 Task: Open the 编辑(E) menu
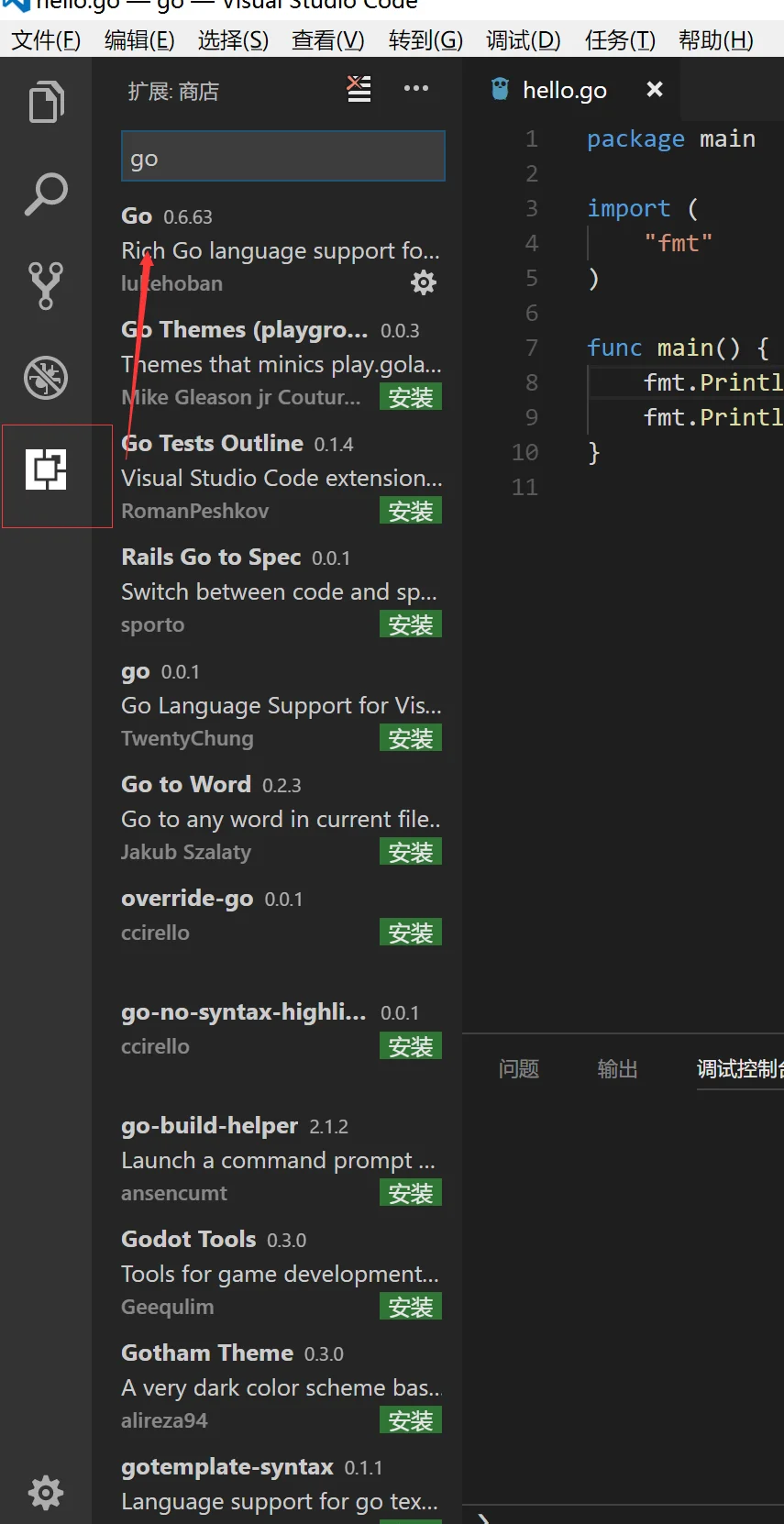[139, 40]
